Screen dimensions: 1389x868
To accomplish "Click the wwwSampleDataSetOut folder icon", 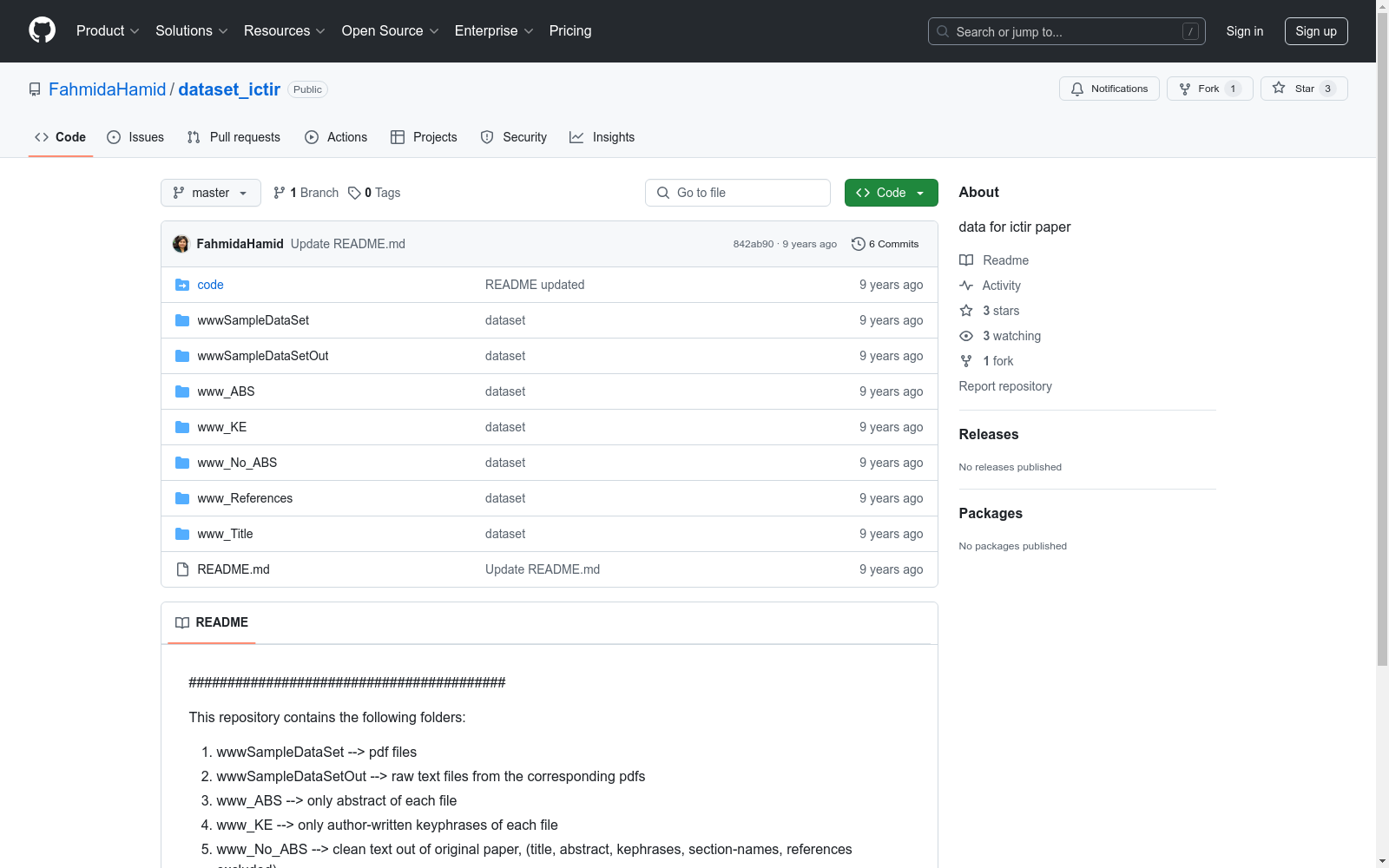I will click(182, 356).
